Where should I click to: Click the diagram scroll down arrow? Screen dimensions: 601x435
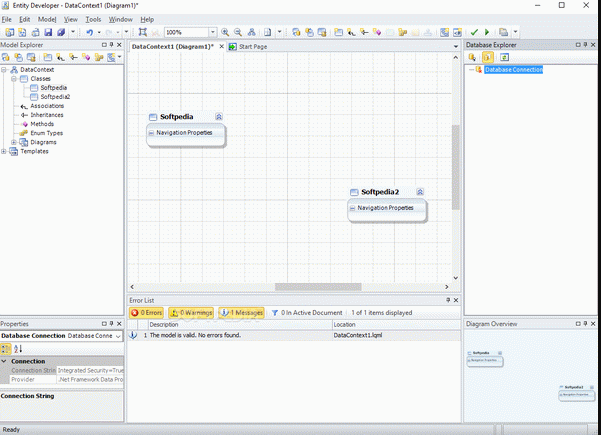click(456, 278)
